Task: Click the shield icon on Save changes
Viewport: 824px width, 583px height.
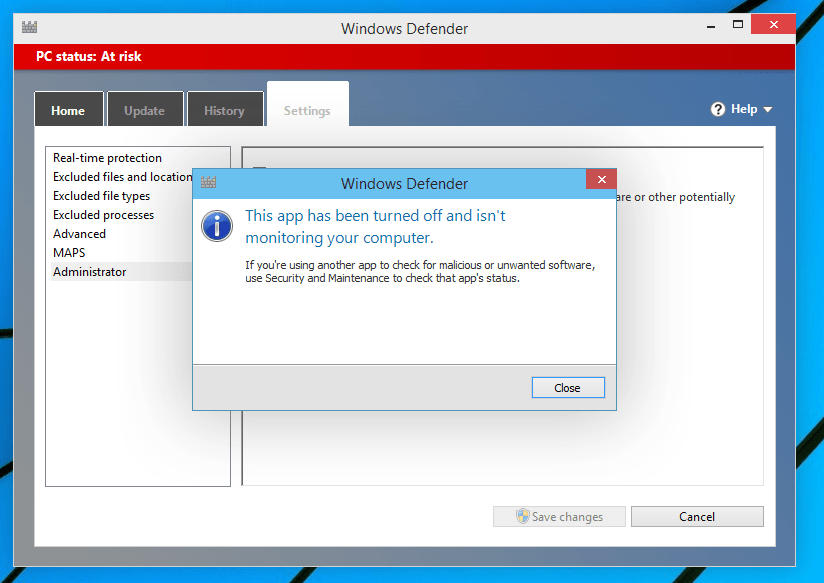Action: point(522,516)
